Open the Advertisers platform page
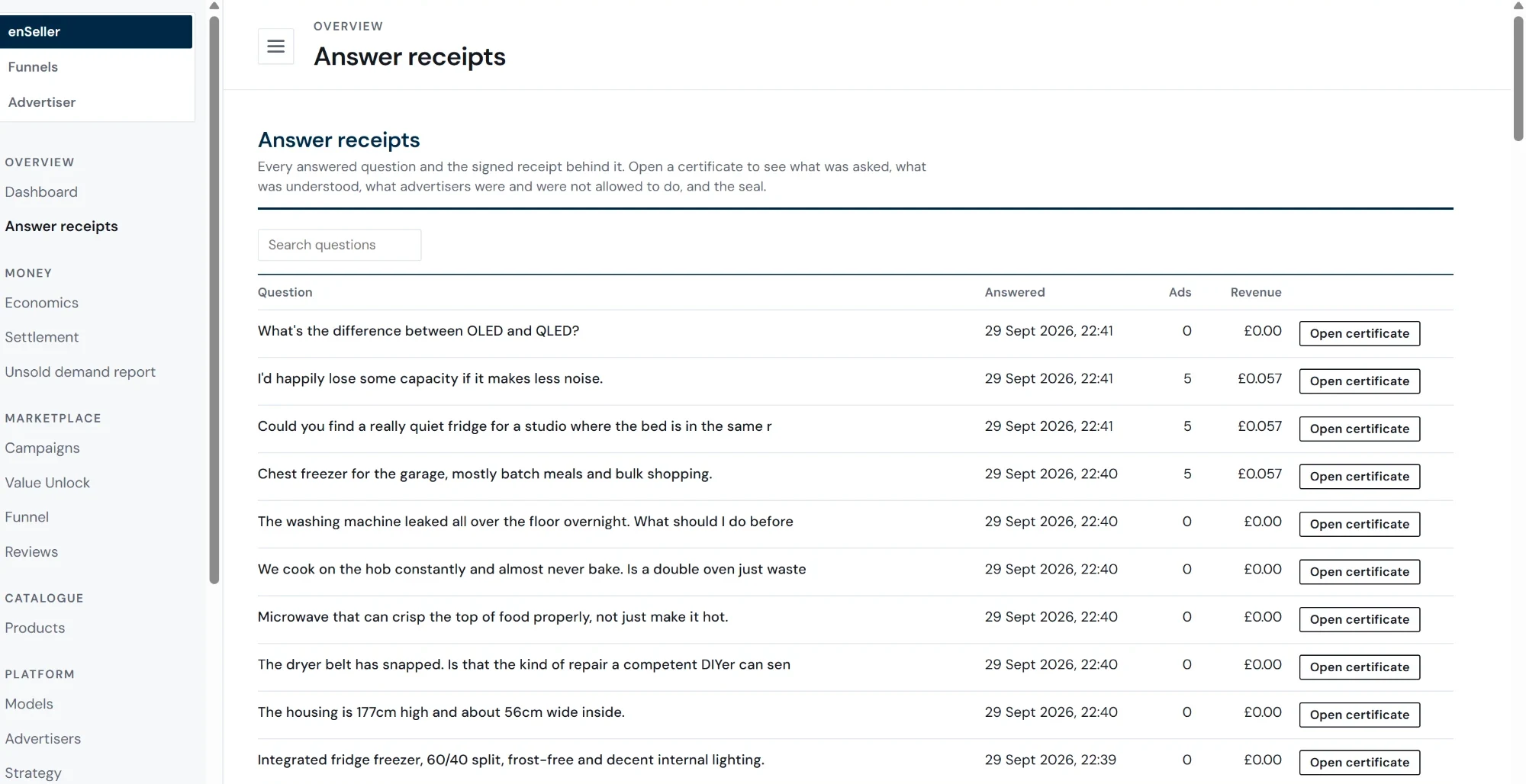 tap(43, 739)
